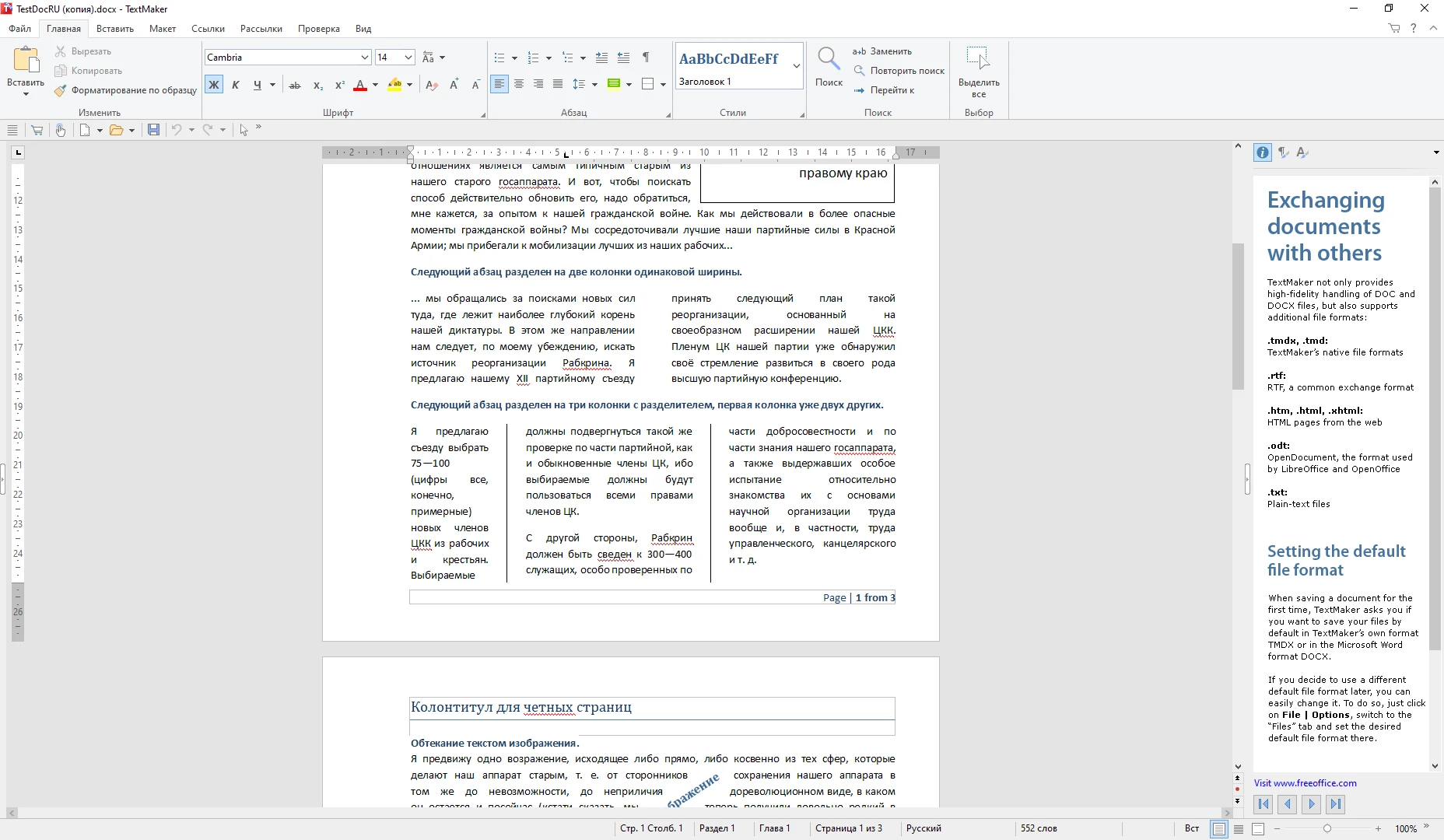1444x840 pixels.
Task: Center-align the paragraph
Action: [519, 84]
